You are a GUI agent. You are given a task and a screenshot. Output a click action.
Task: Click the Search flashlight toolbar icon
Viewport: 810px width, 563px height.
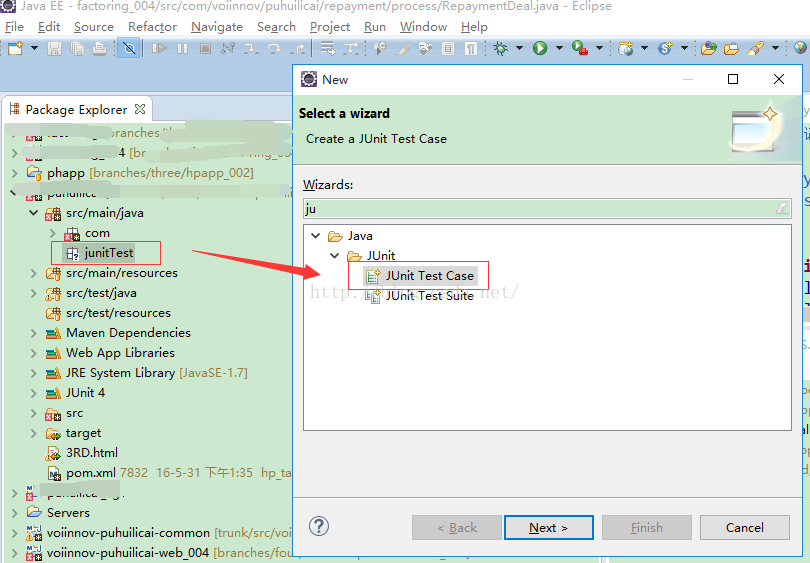pos(756,49)
